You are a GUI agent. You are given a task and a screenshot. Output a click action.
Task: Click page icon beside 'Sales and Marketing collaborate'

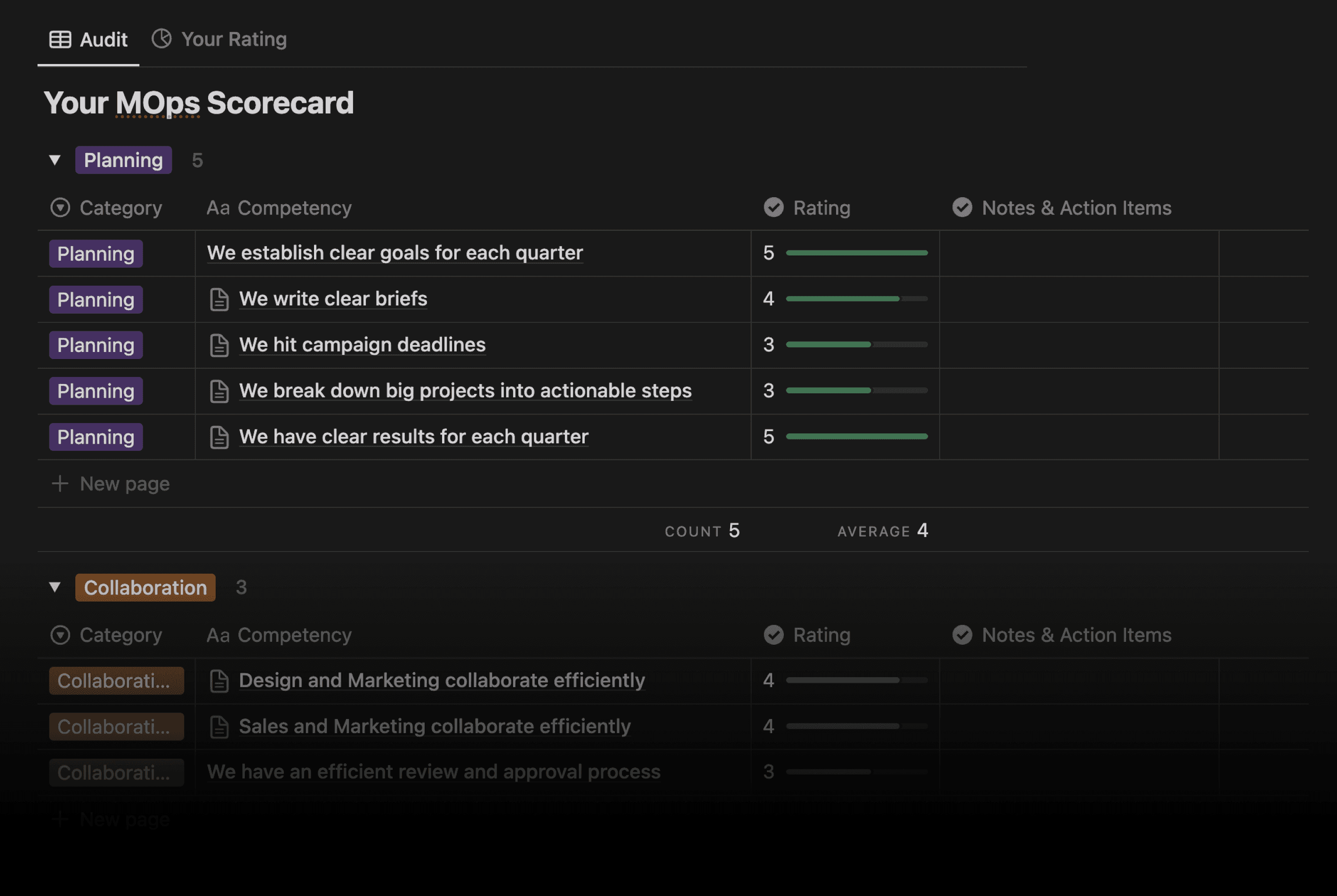[x=219, y=727]
